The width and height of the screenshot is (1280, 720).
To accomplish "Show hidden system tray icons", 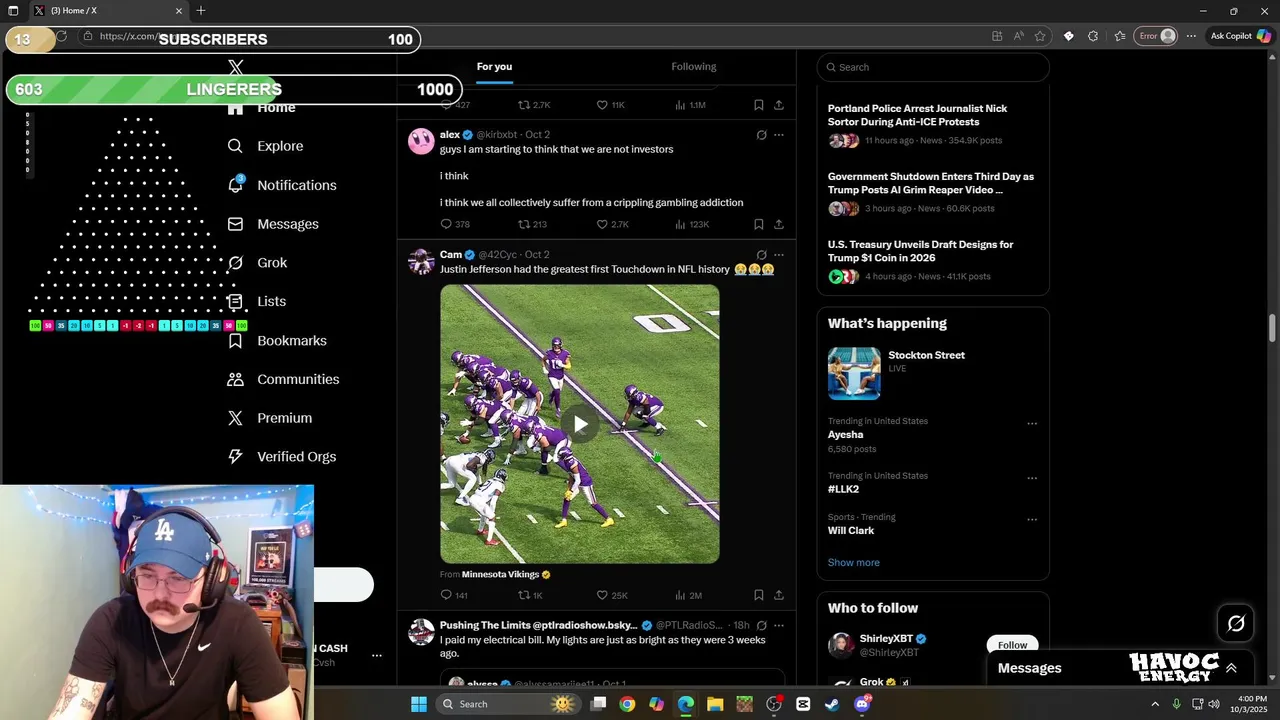I will 1155,704.
